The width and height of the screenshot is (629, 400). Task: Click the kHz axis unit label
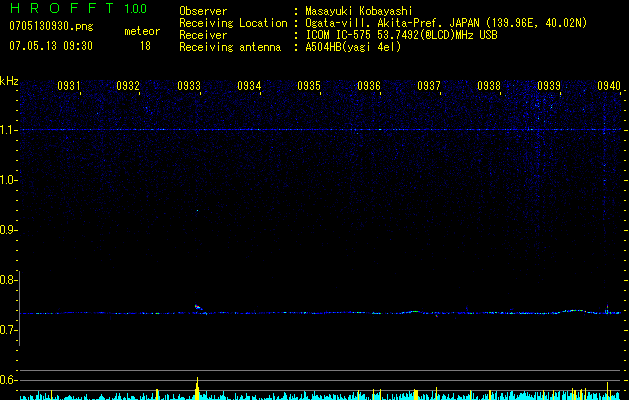[9, 81]
